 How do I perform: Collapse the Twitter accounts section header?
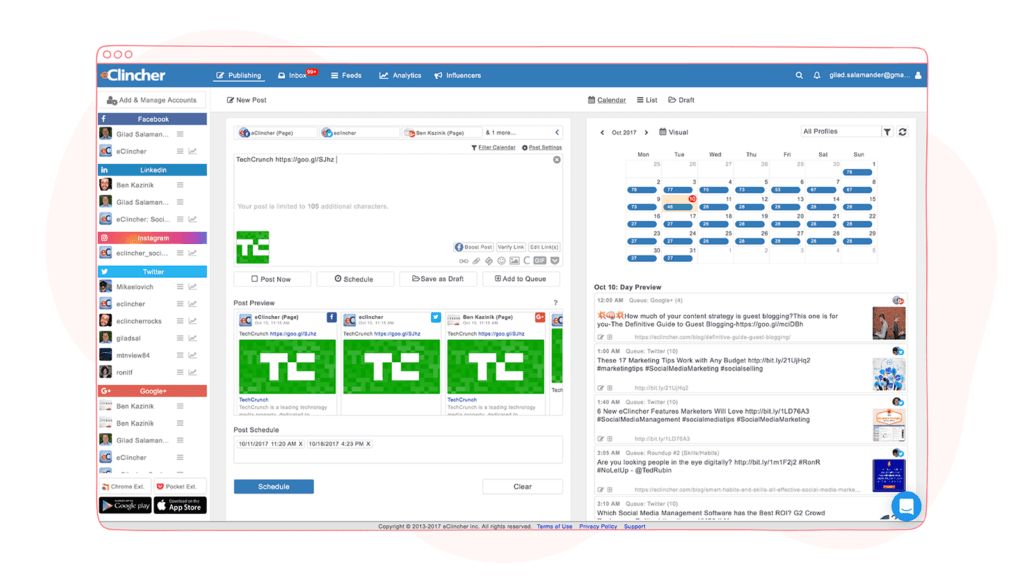click(x=152, y=272)
